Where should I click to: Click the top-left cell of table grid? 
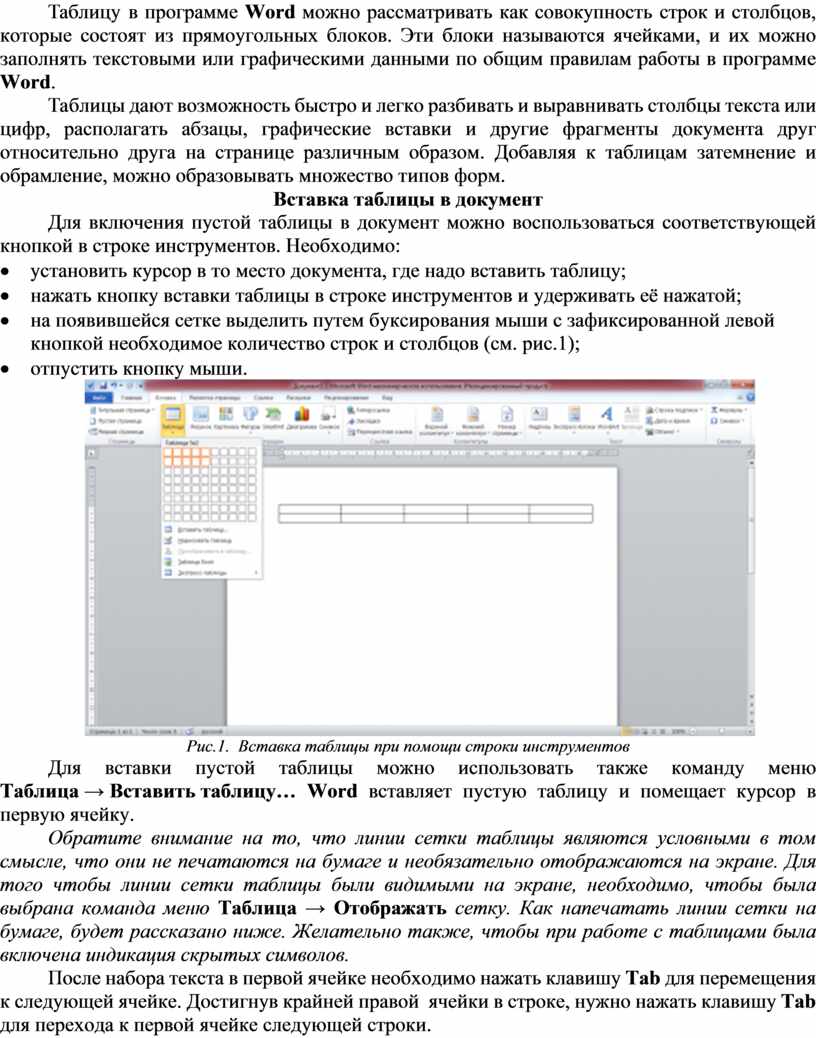click(x=169, y=452)
